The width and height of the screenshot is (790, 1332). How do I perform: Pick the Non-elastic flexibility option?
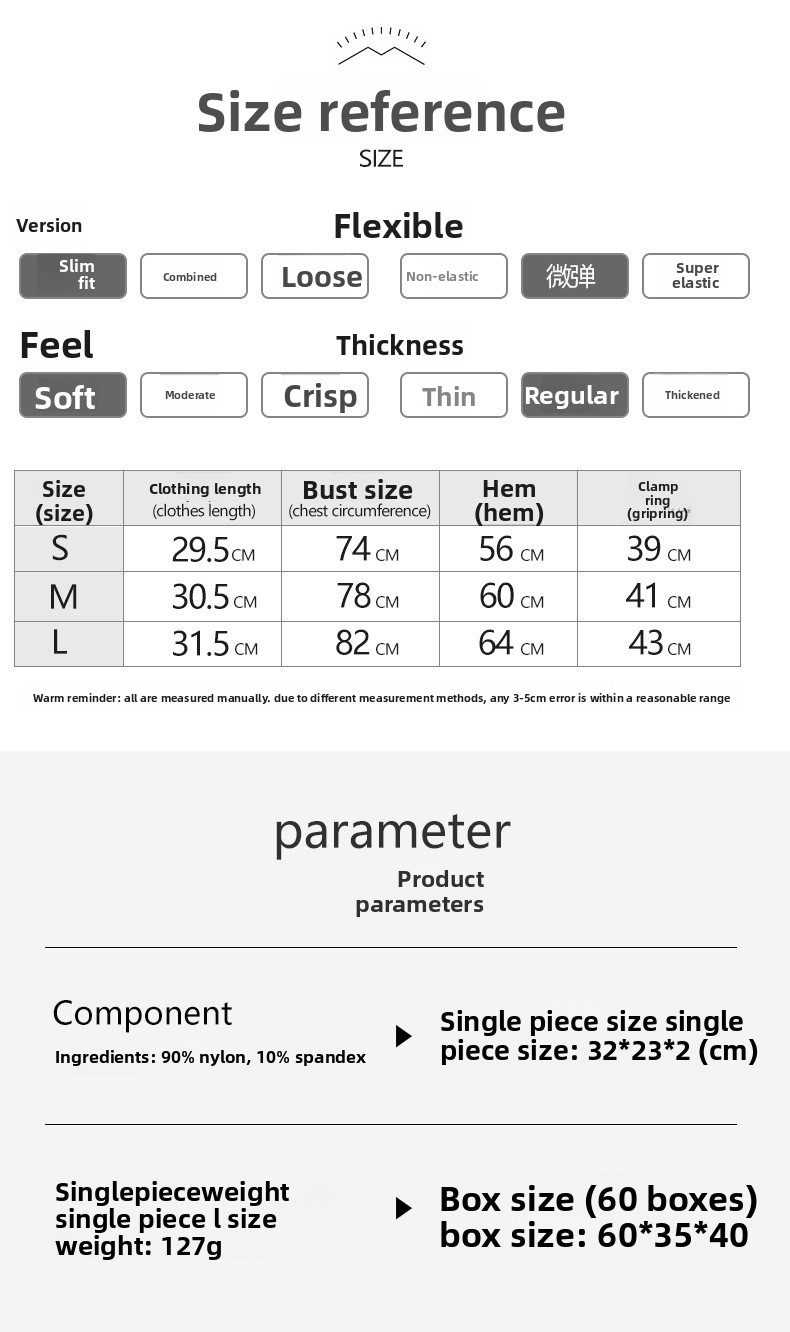coord(453,276)
